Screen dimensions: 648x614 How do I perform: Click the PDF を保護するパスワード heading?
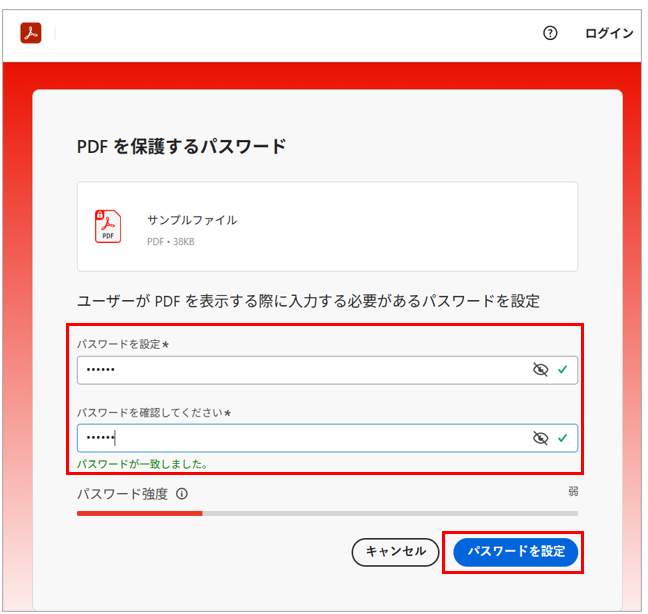click(181, 147)
